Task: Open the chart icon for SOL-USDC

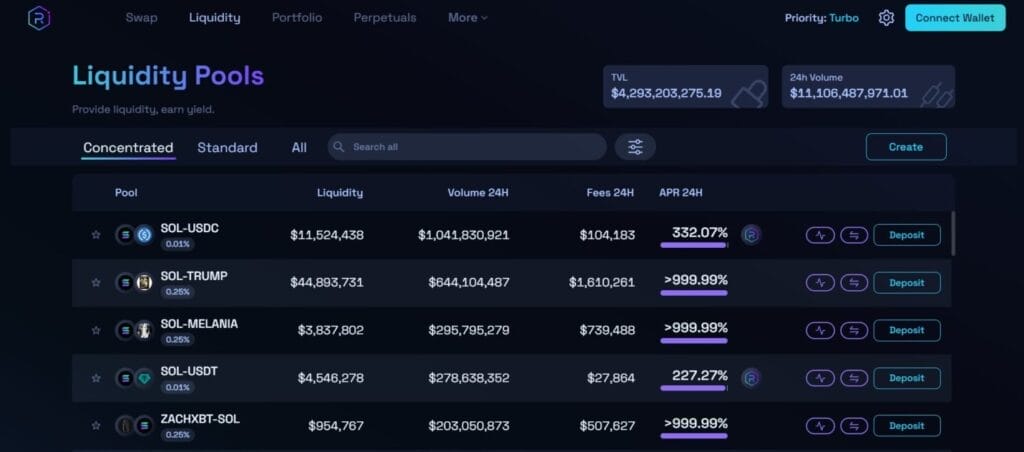Action: (x=820, y=234)
